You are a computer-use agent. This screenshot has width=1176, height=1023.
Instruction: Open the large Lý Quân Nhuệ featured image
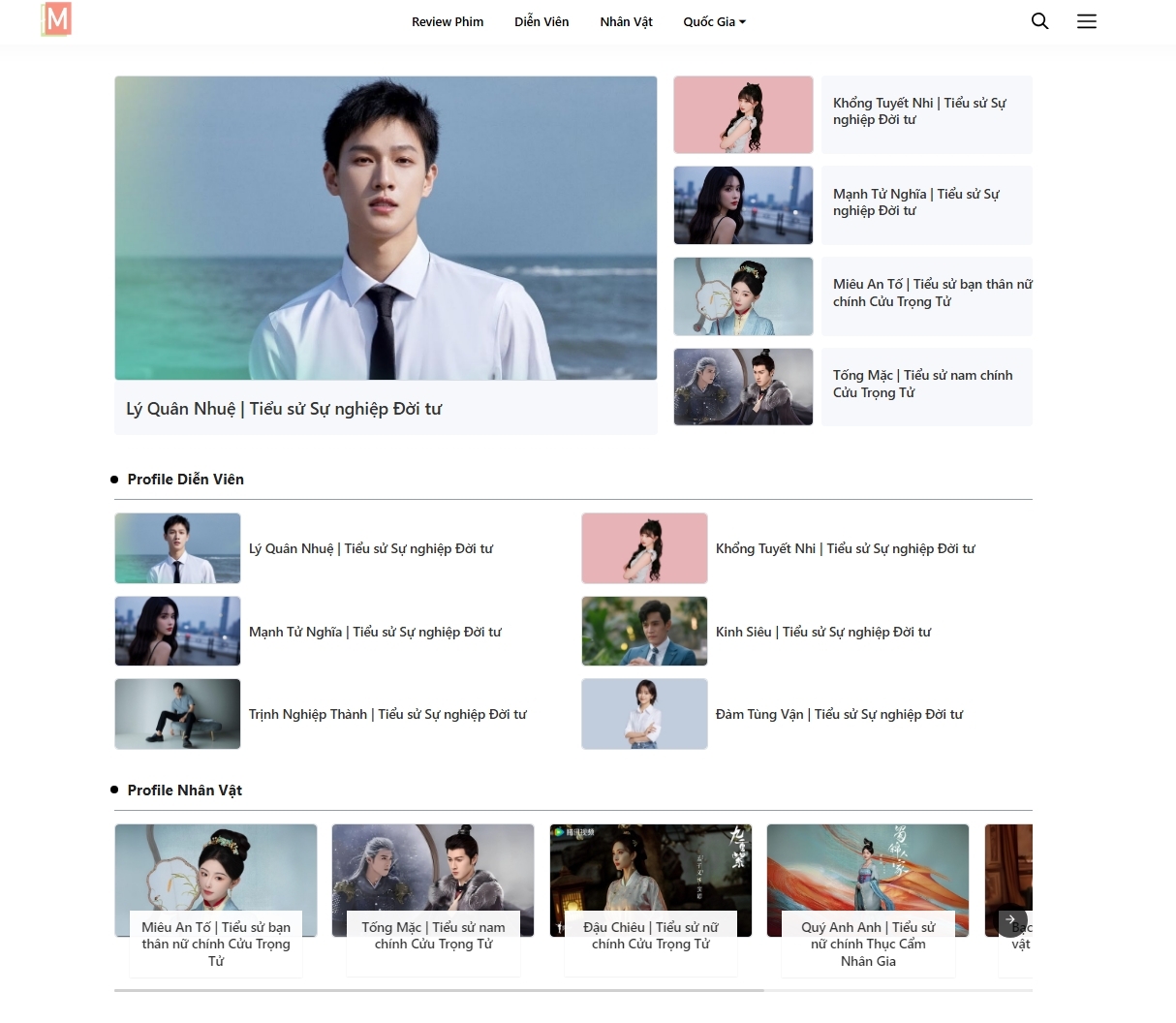pos(386,228)
